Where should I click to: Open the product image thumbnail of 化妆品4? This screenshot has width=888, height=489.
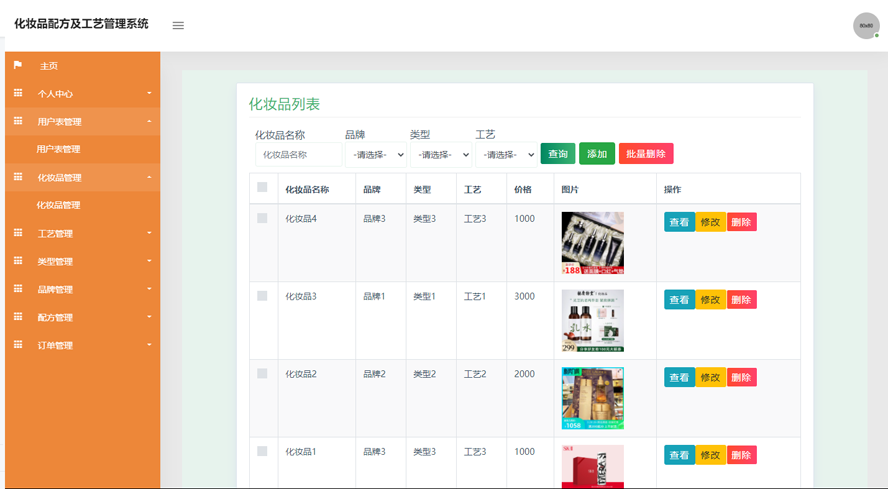pos(592,243)
